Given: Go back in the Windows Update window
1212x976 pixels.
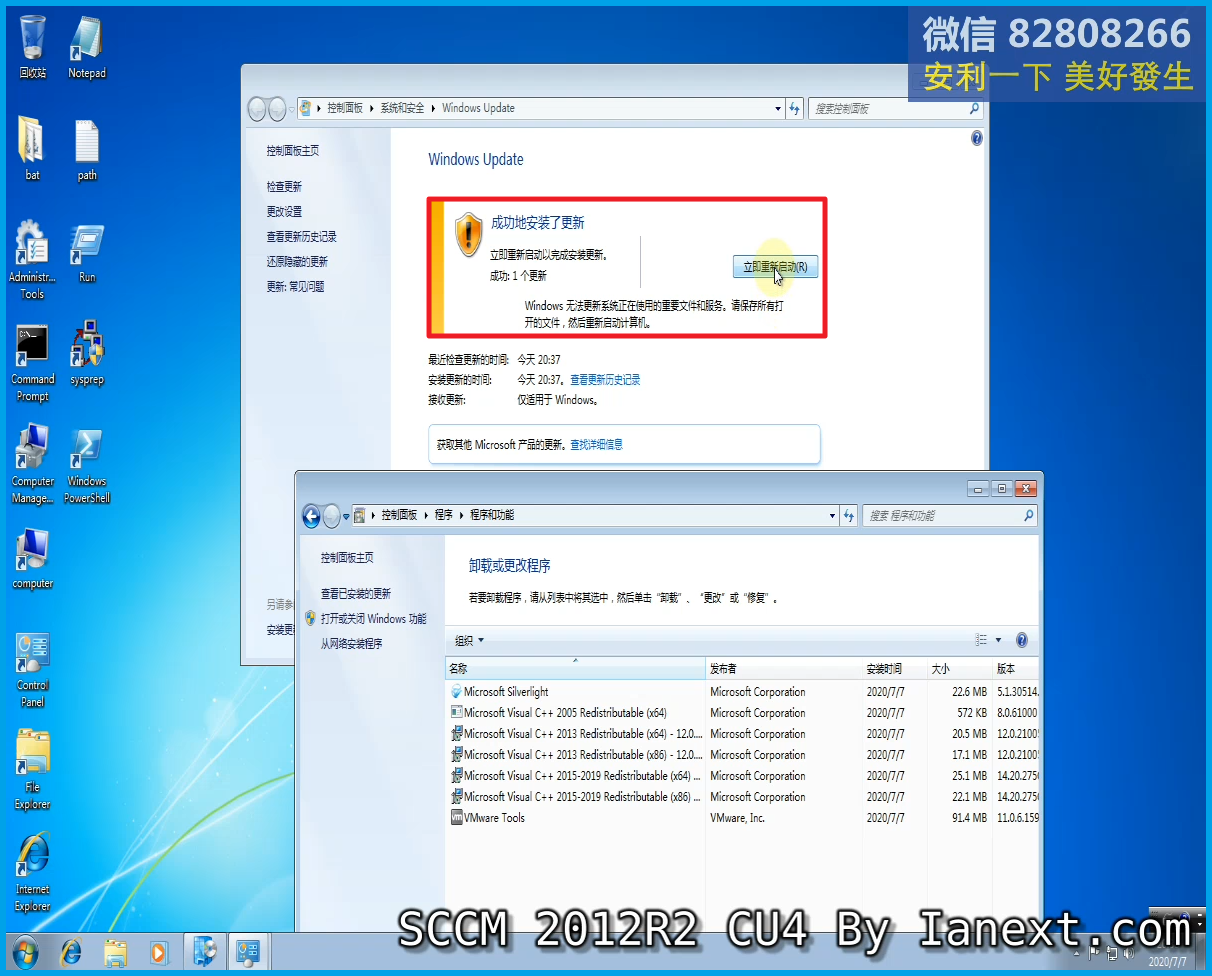Looking at the screenshot, I should 257,108.
